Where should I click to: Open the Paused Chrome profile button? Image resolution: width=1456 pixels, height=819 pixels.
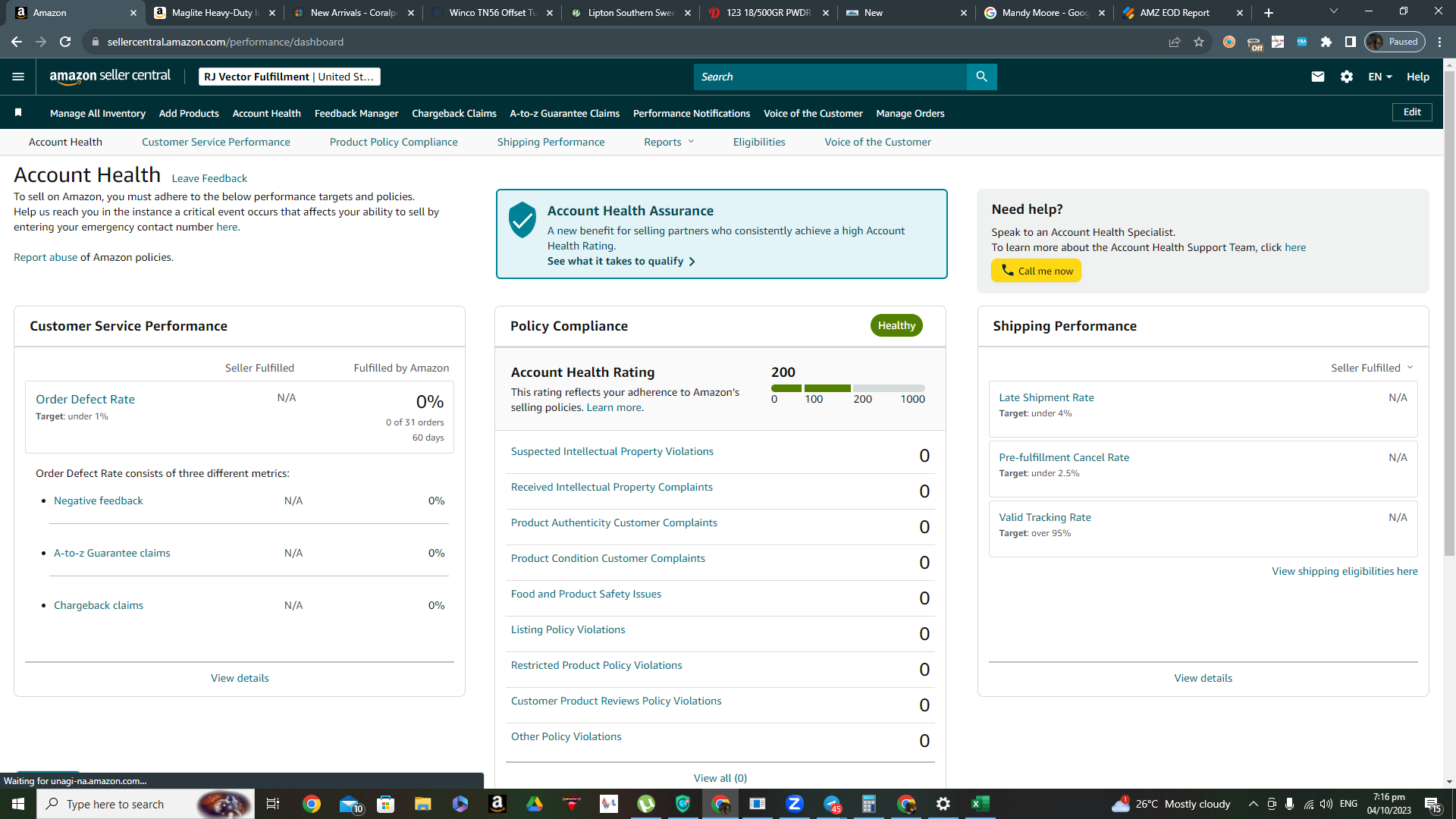point(1395,42)
